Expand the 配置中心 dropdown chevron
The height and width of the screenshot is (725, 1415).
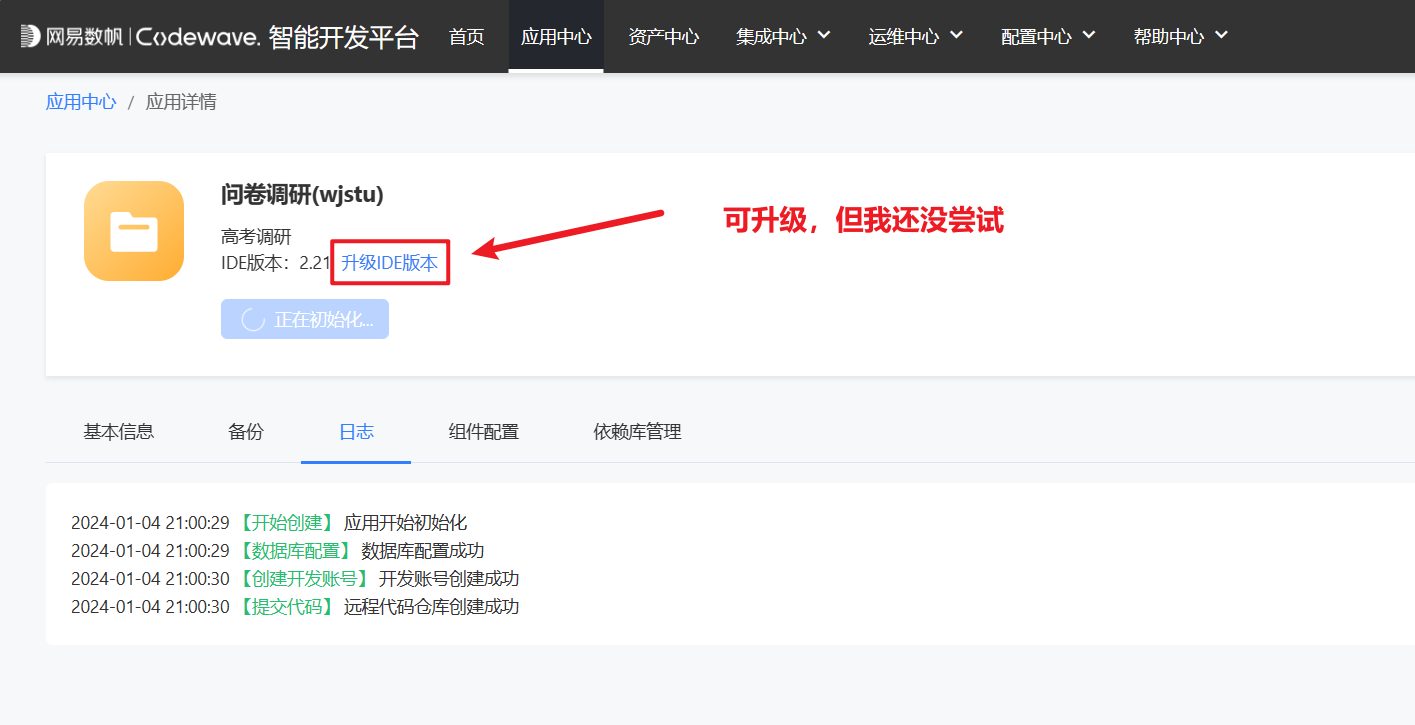click(x=1088, y=35)
